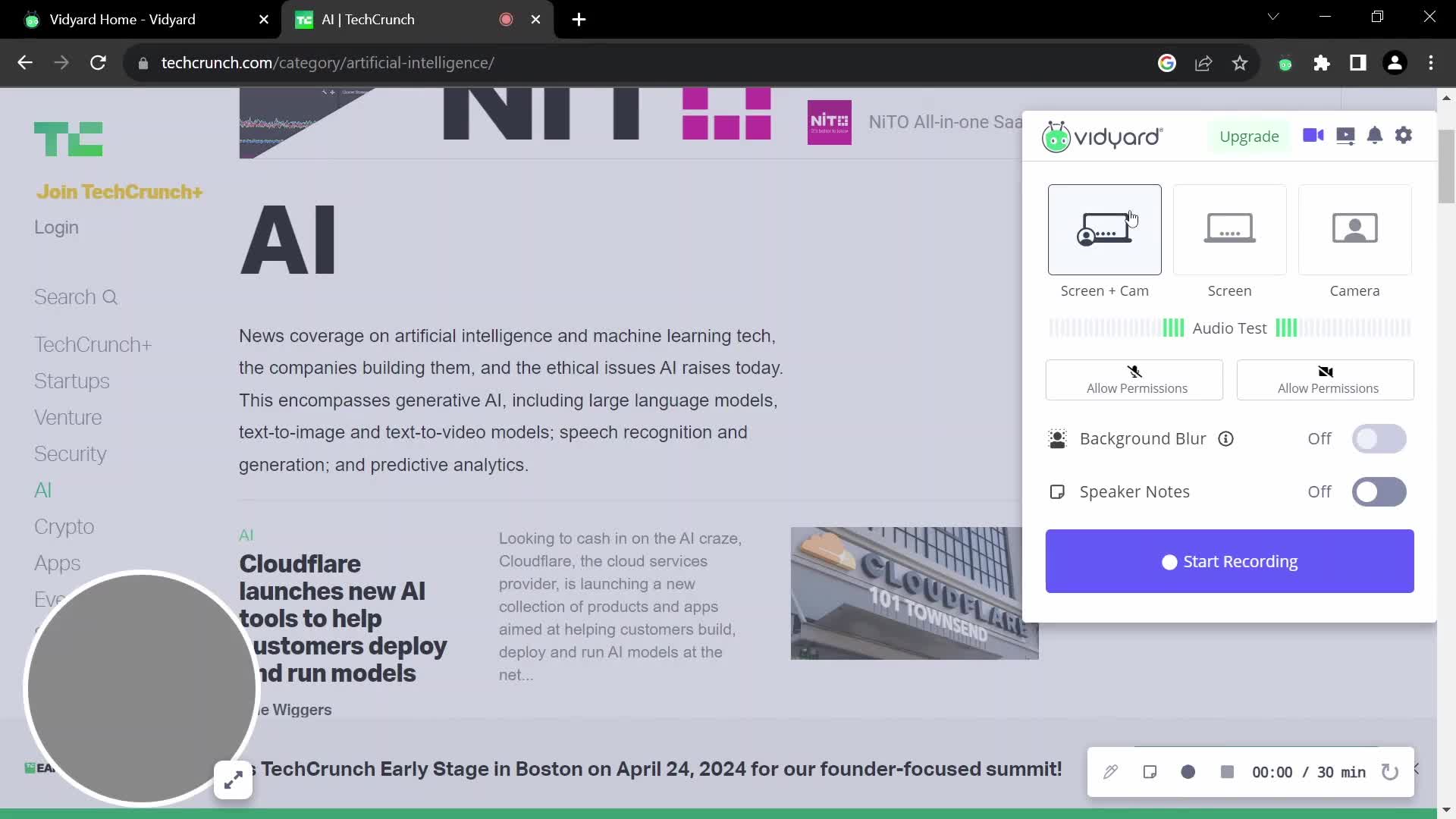Screen dimensions: 1456x819
Task: Click the Vidyard extension icon in toolbar
Action: tap(1285, 64)
